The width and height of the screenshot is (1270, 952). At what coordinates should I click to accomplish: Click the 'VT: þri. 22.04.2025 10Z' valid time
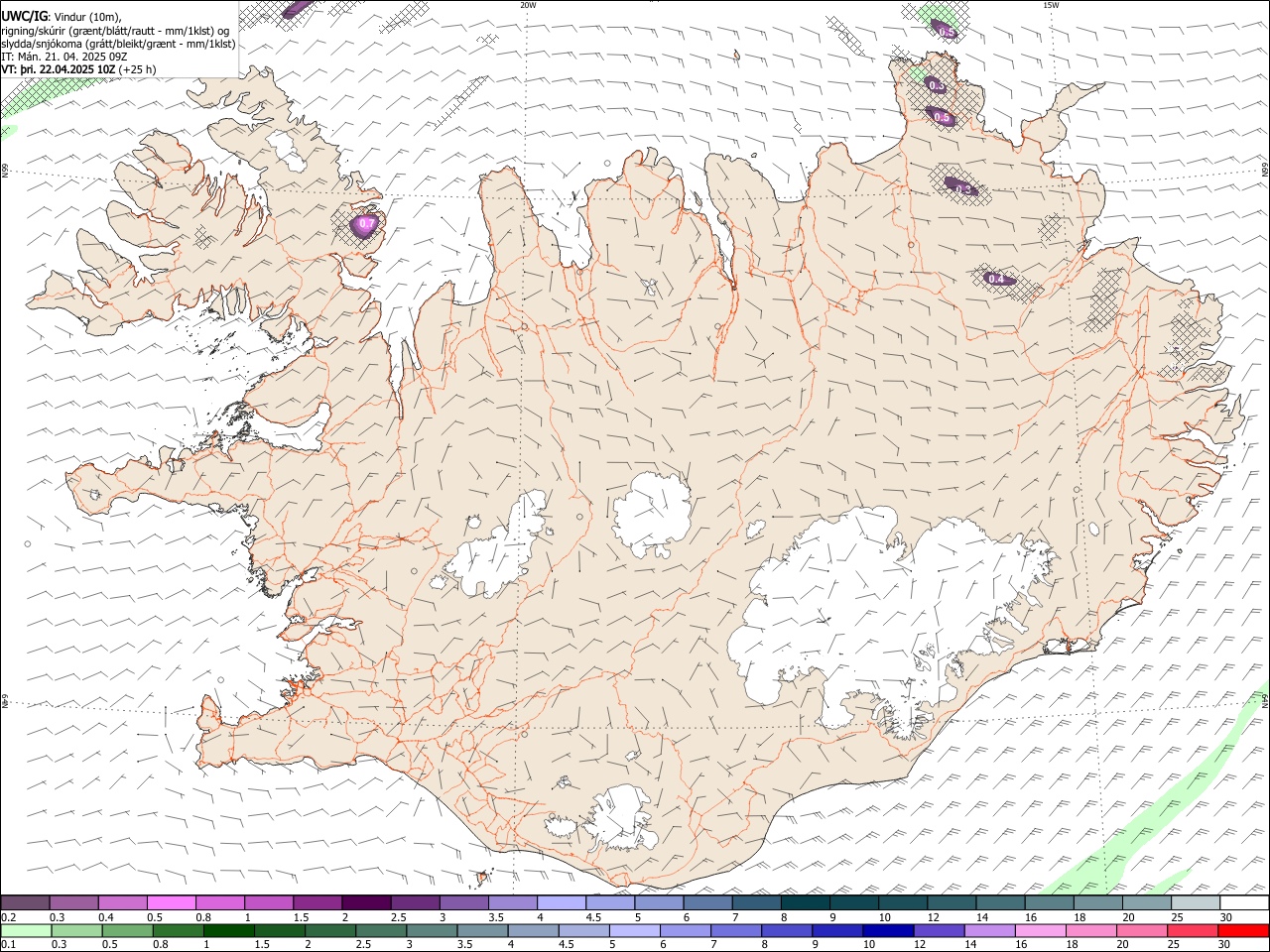point(58,69)
